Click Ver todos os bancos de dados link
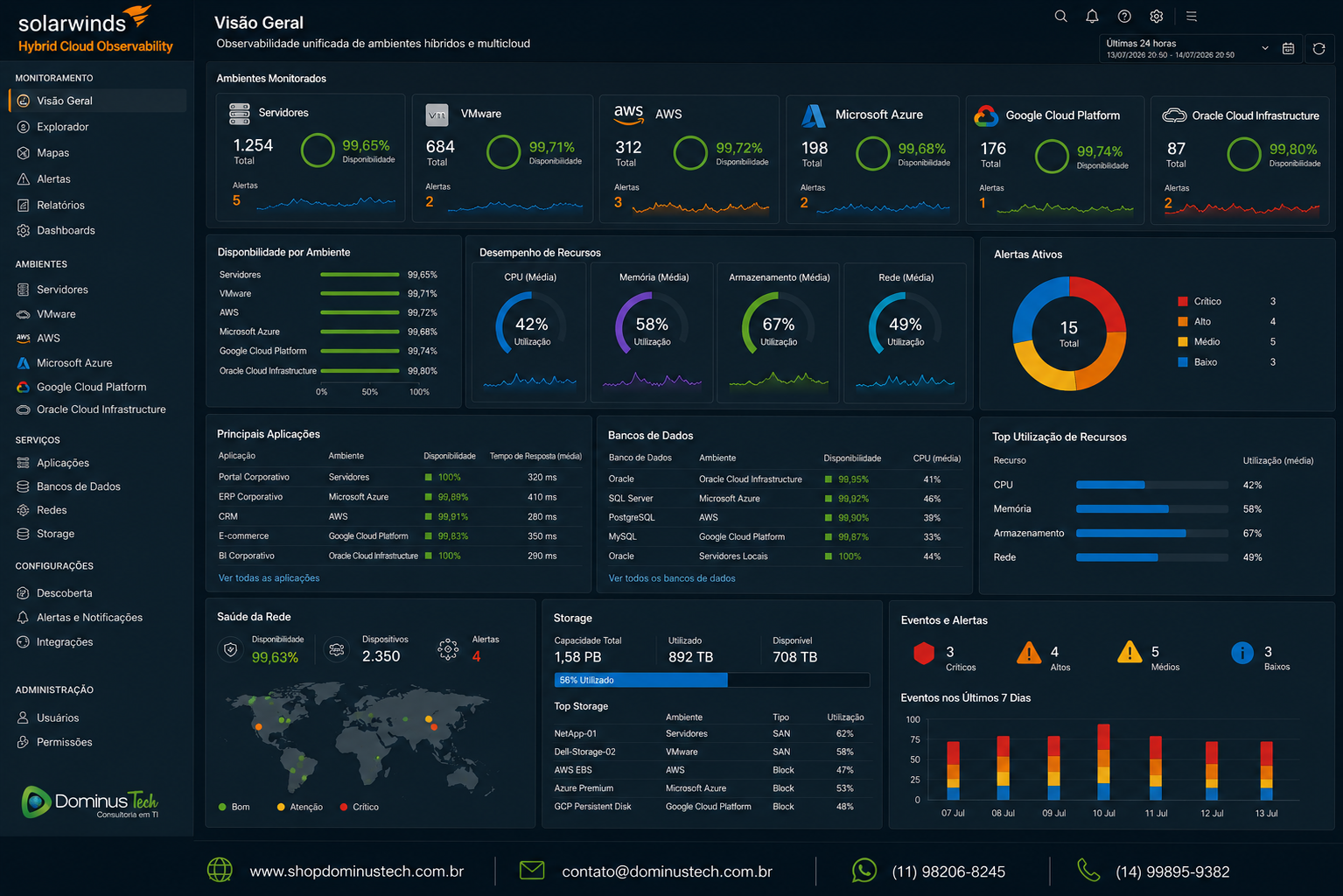Screen dimensions: 1343x896 coord(672,578)
